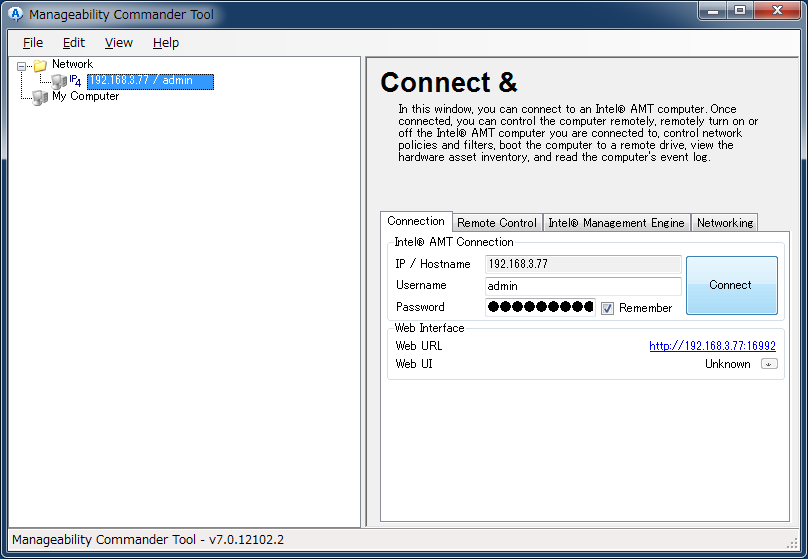Screen dimensions: 808x559
Task: Switch to Intel Management Engine tab
Action: (x=616, y=223)
